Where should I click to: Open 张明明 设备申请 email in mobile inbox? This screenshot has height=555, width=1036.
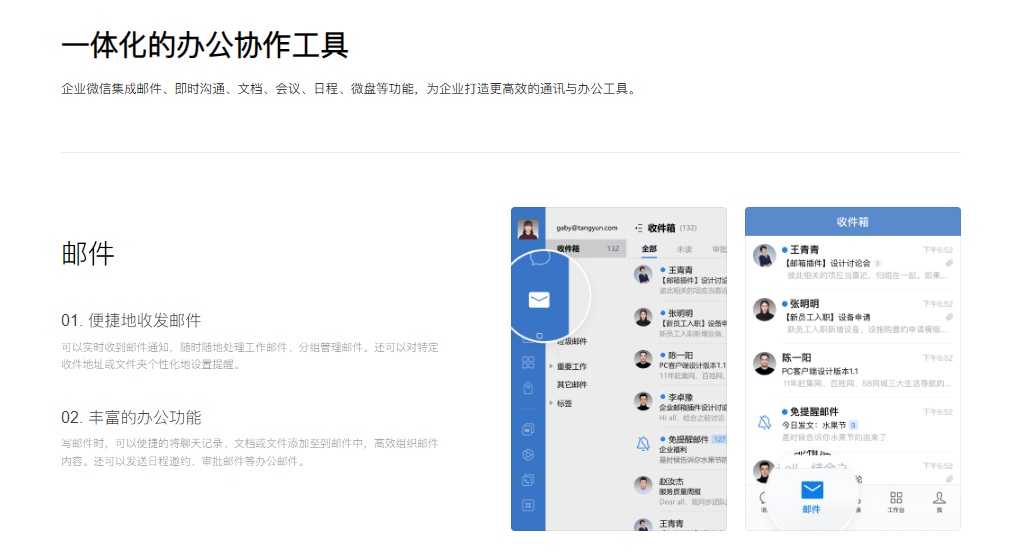[x=852, y=315]
